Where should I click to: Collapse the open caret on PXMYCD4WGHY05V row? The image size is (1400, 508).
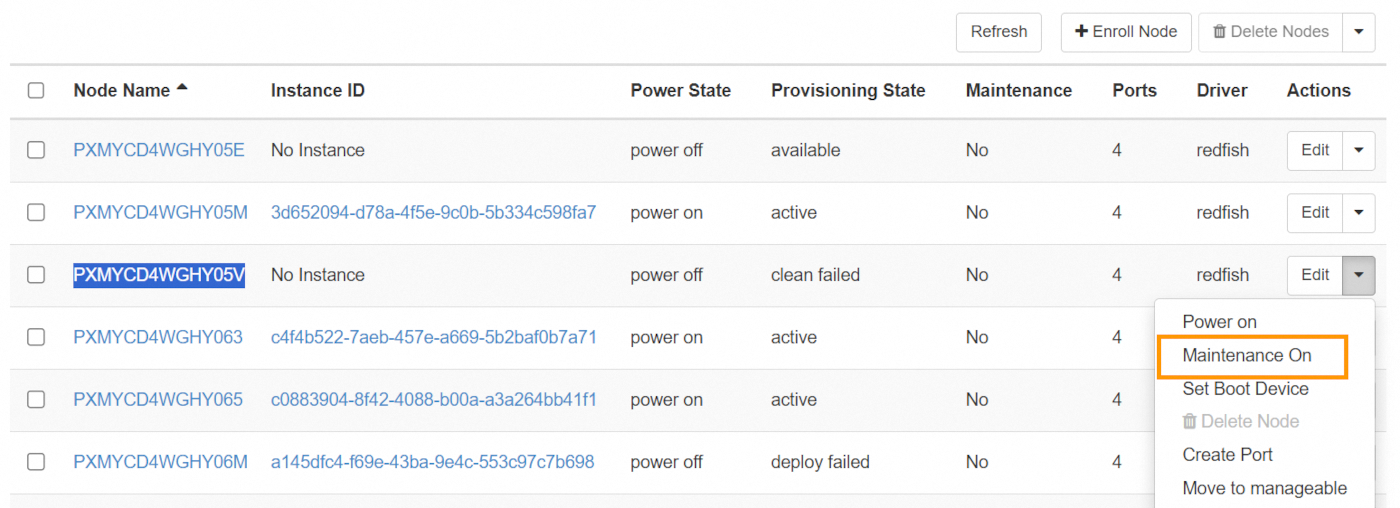coord(1358,275)
